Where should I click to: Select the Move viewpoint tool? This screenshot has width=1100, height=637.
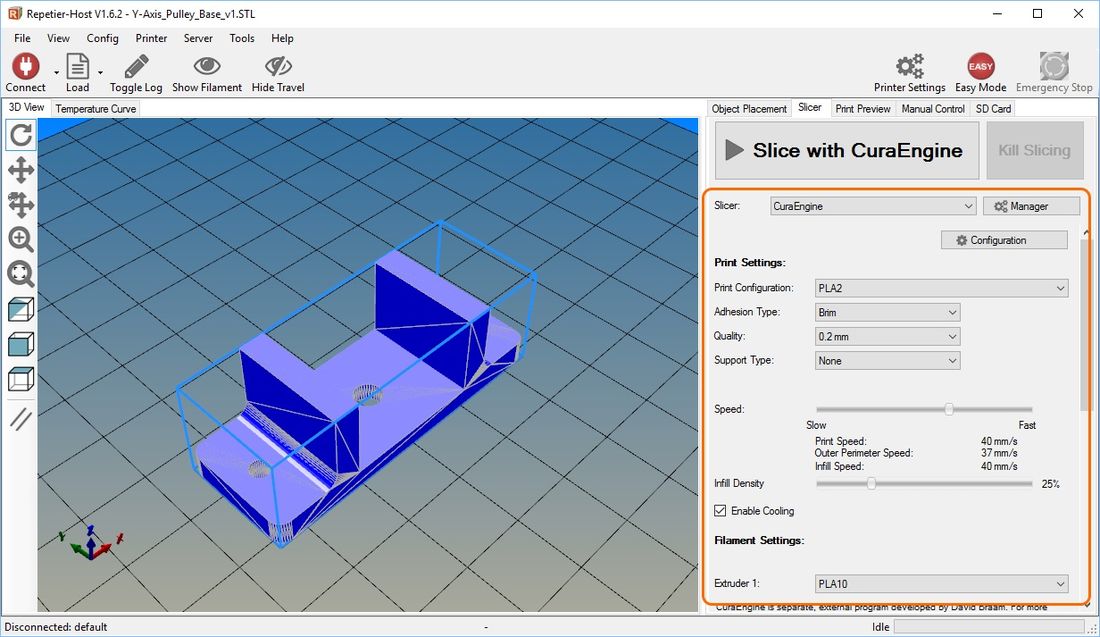coord(21,170)
